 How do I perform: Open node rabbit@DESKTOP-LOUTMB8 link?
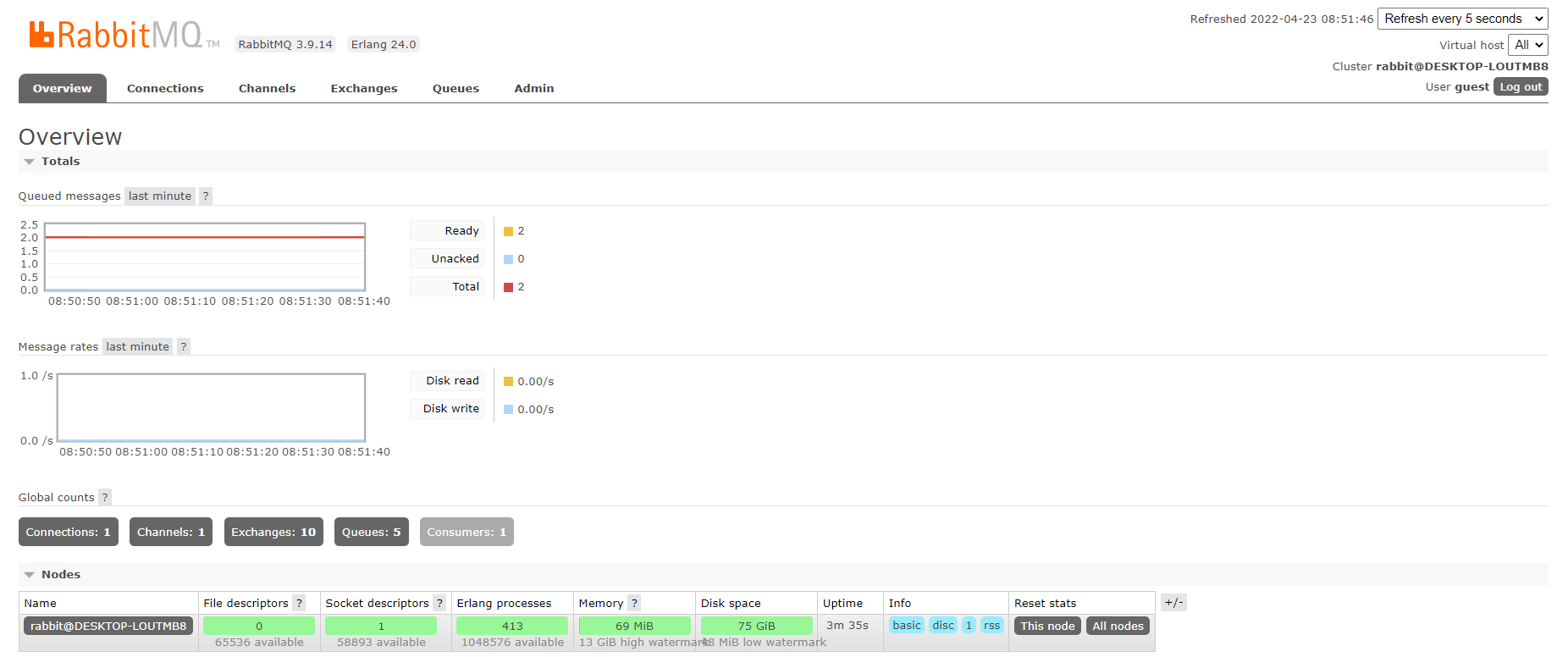tap(108, 626)
